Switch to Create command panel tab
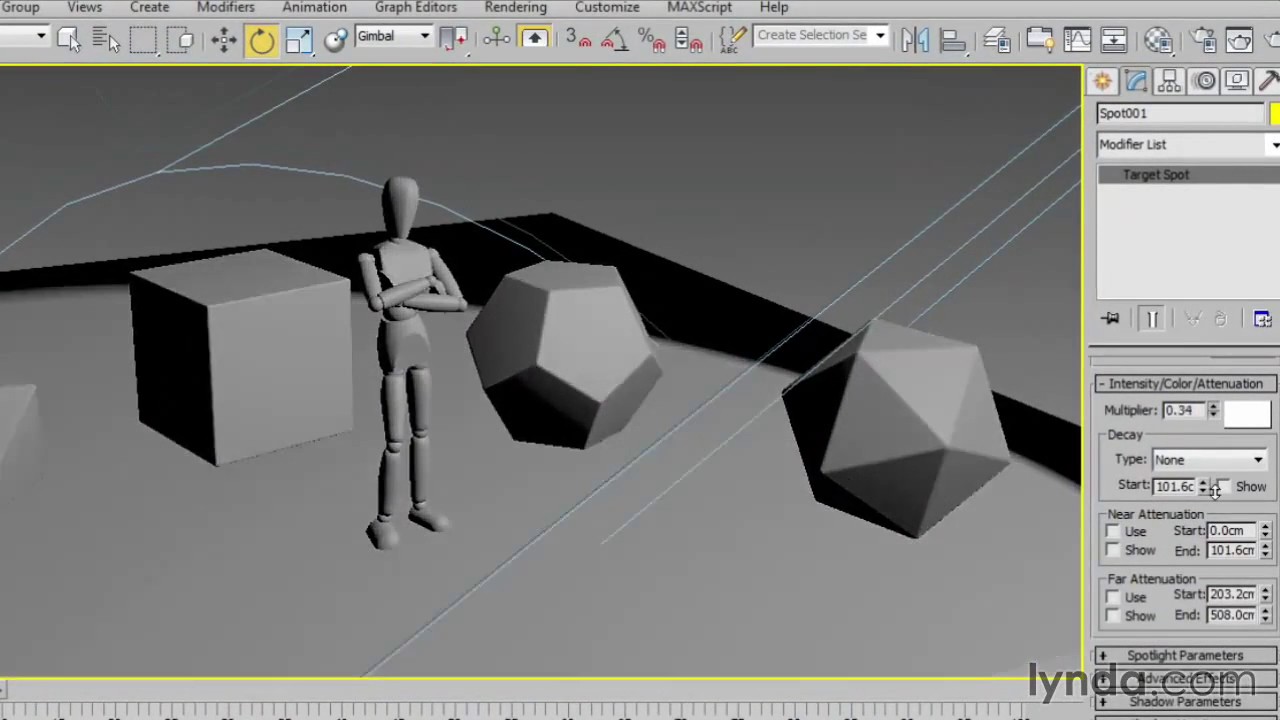Screen dimensions: 1280x720 1103,81
